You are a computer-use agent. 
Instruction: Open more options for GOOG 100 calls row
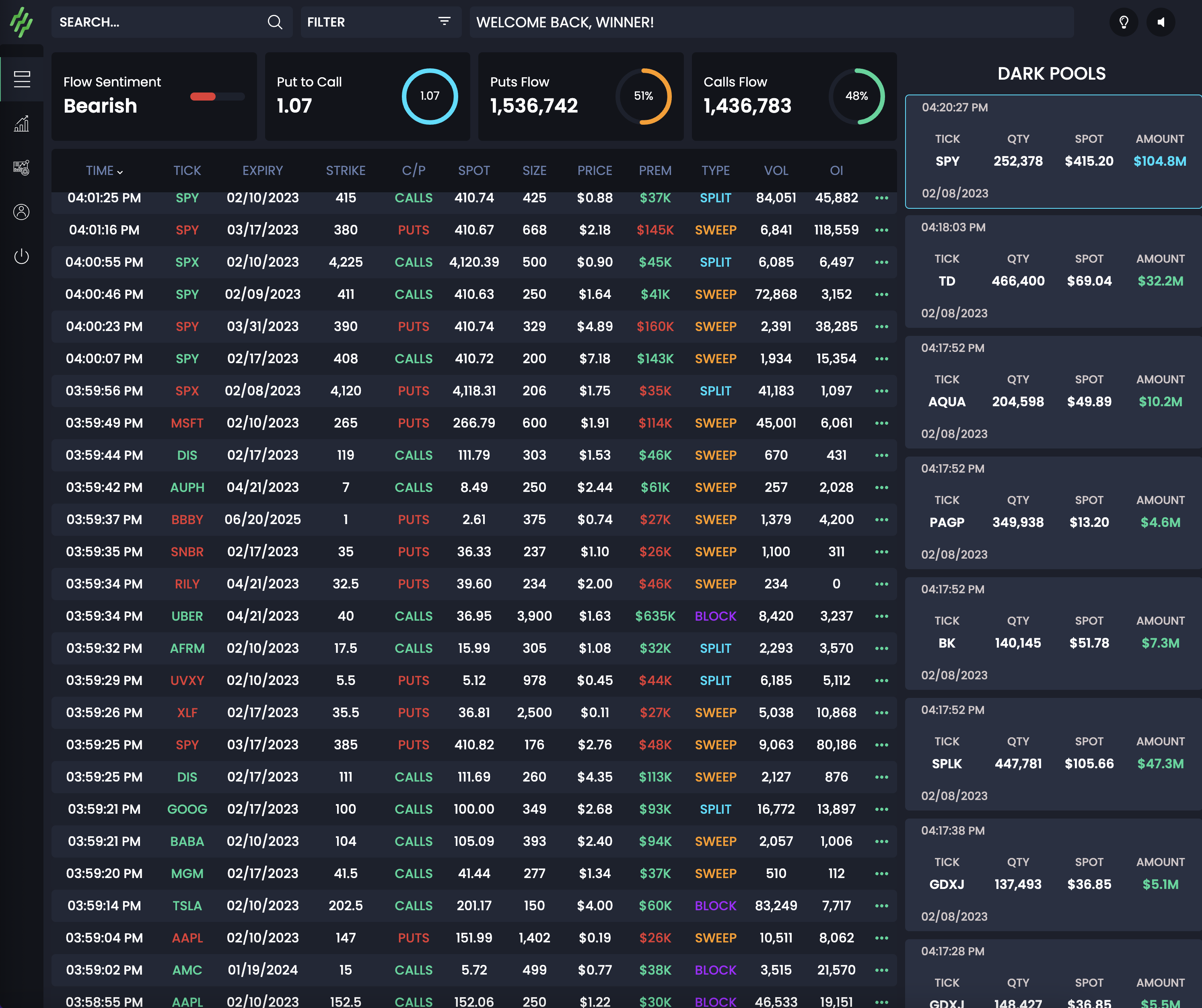(x=881, y=809)
